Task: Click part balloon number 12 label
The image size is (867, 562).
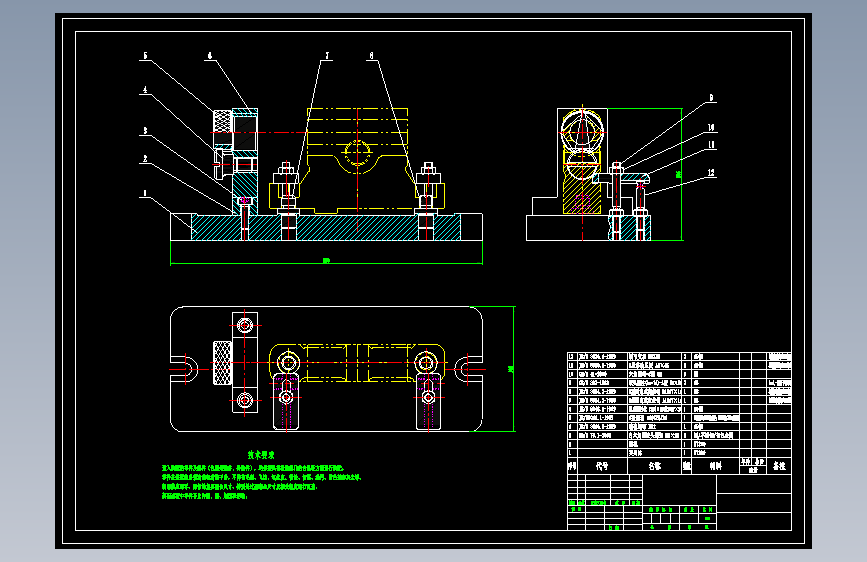Action: click(711, 173)
